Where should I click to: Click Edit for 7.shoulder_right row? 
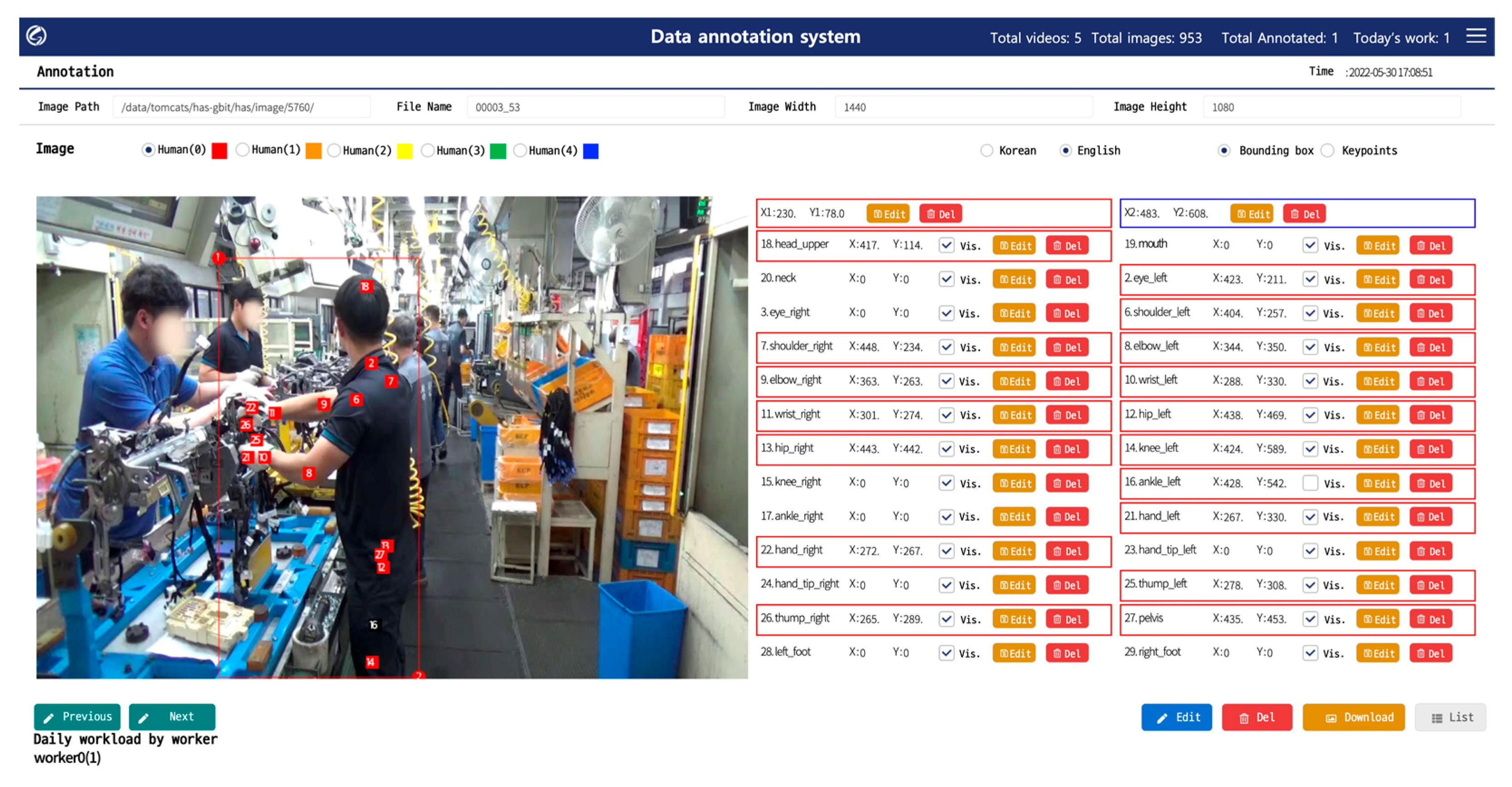(x=1014, y=347)
